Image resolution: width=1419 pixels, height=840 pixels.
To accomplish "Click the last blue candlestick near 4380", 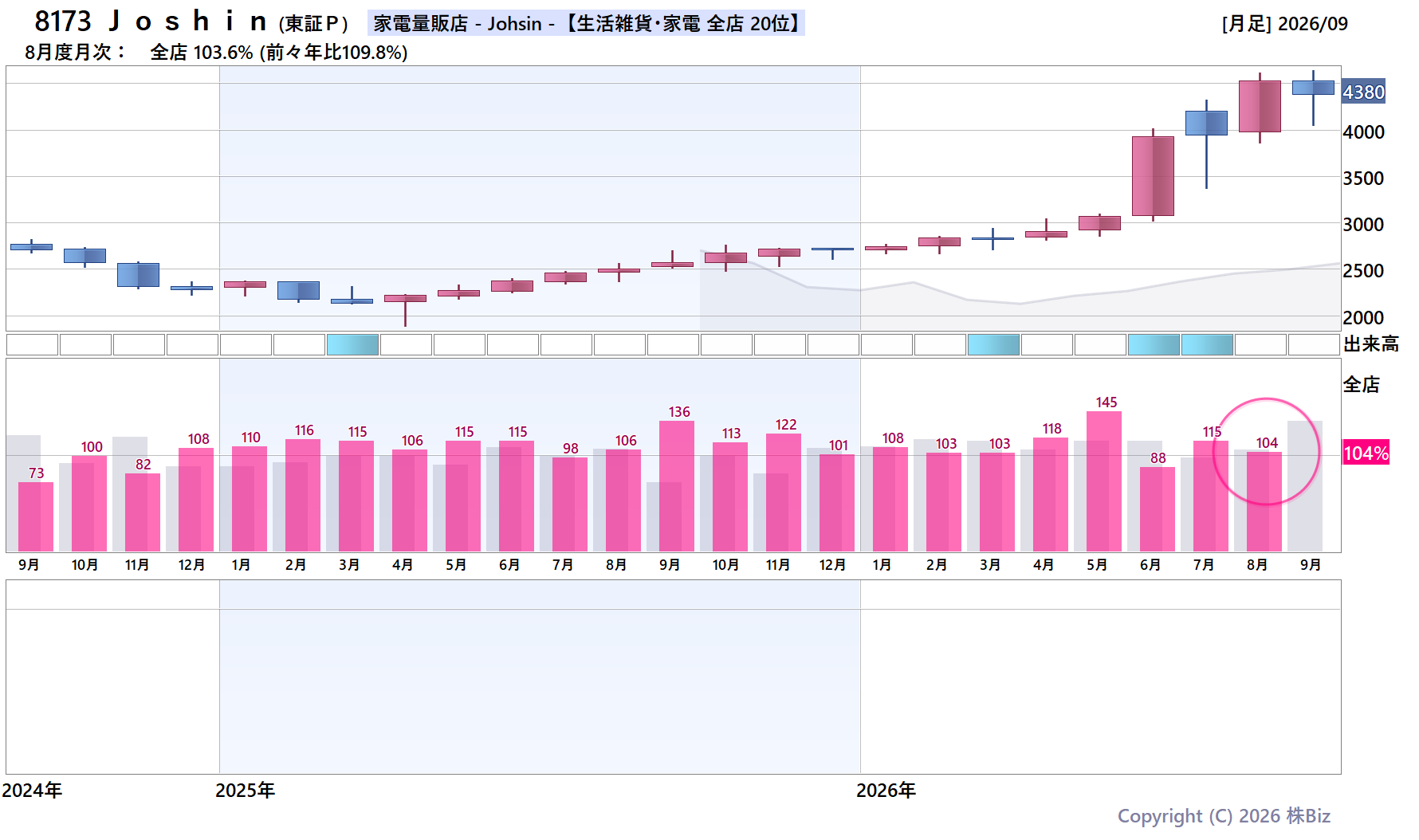I will point(1313,88).
